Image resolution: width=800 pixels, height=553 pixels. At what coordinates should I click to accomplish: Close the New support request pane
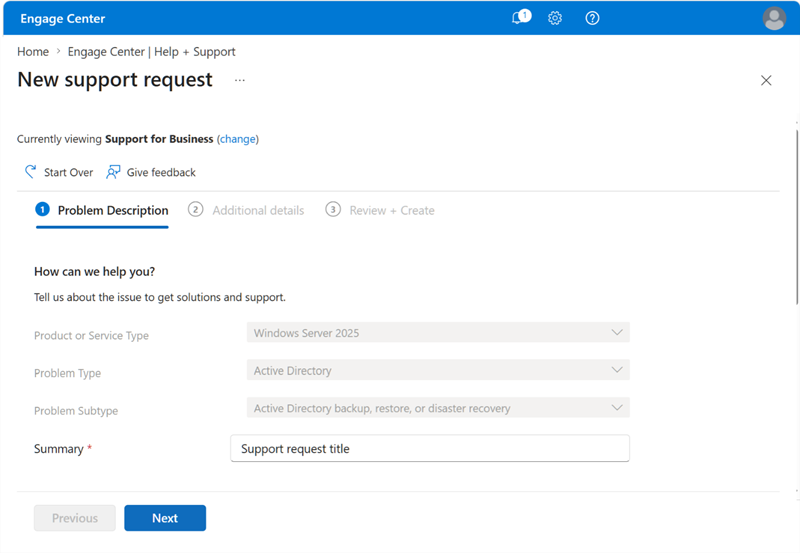[766, 80]
